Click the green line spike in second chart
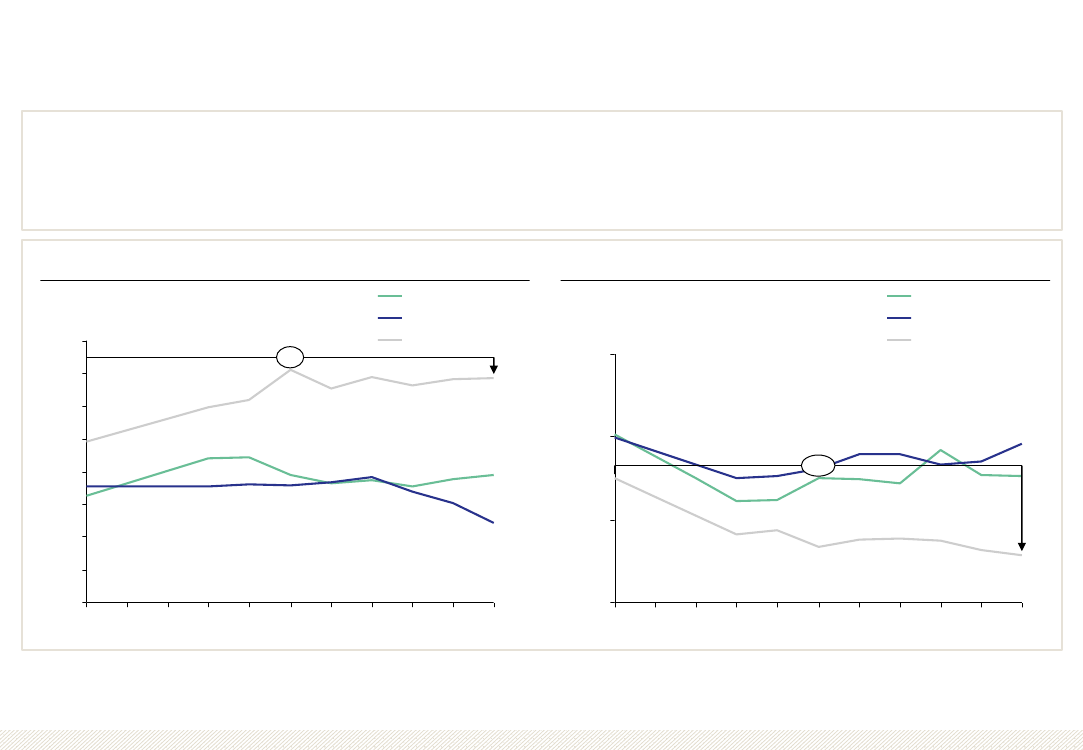This screenshot has height=750, width=1083. (x=940, y=451)
